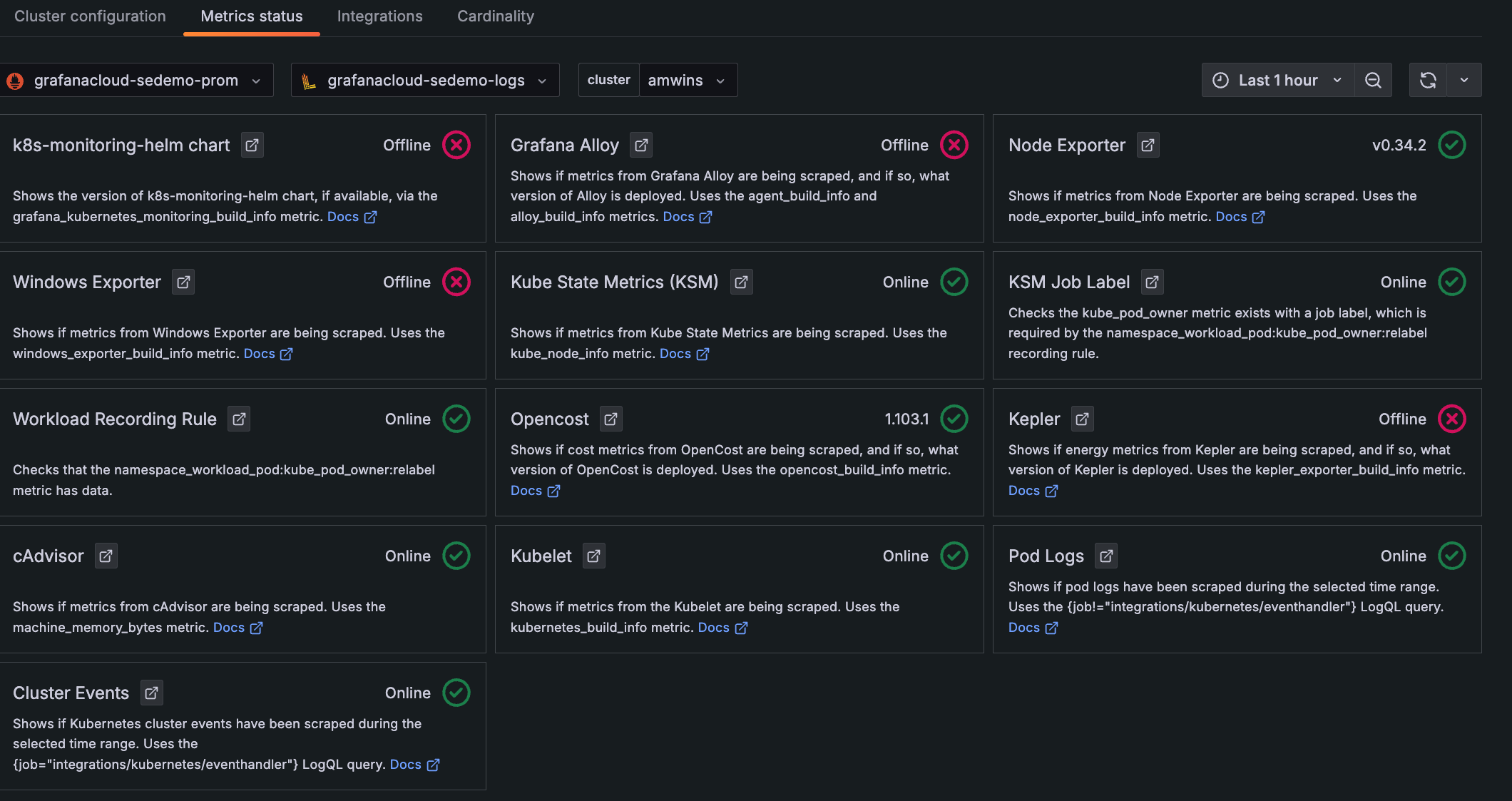Open the Kubelet external link icon
Screen dimensions: 1512x801
(593, 556)
